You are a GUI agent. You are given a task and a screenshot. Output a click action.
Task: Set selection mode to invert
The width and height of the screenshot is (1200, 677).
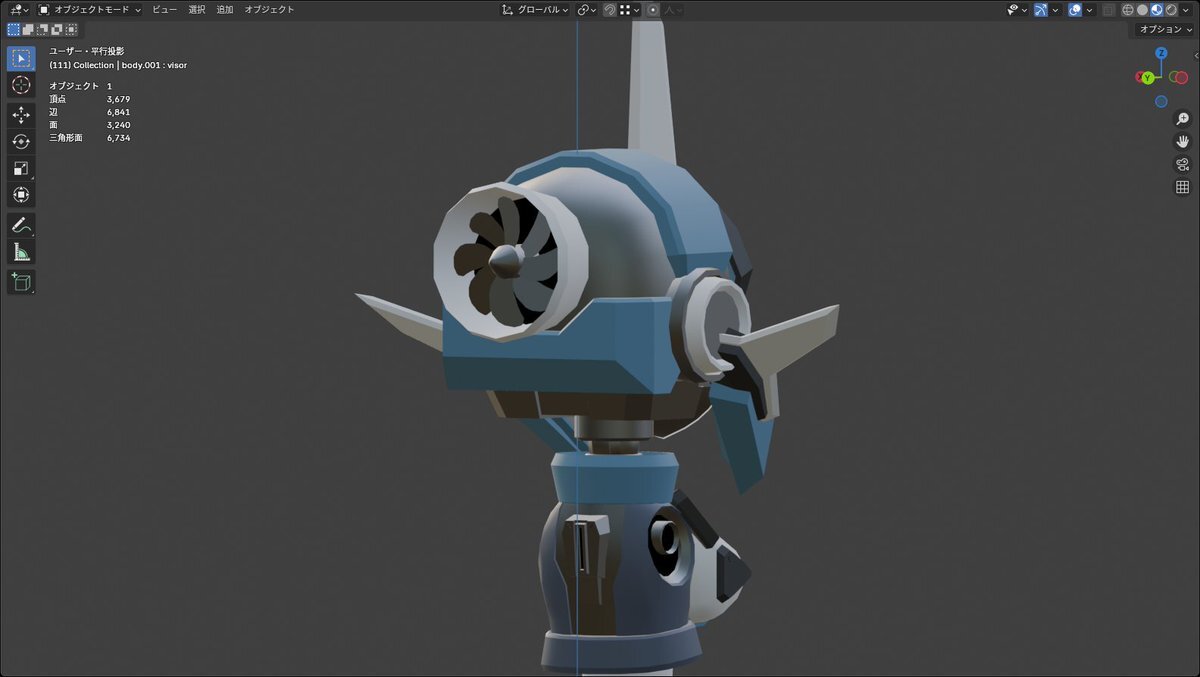click(56, 30)
